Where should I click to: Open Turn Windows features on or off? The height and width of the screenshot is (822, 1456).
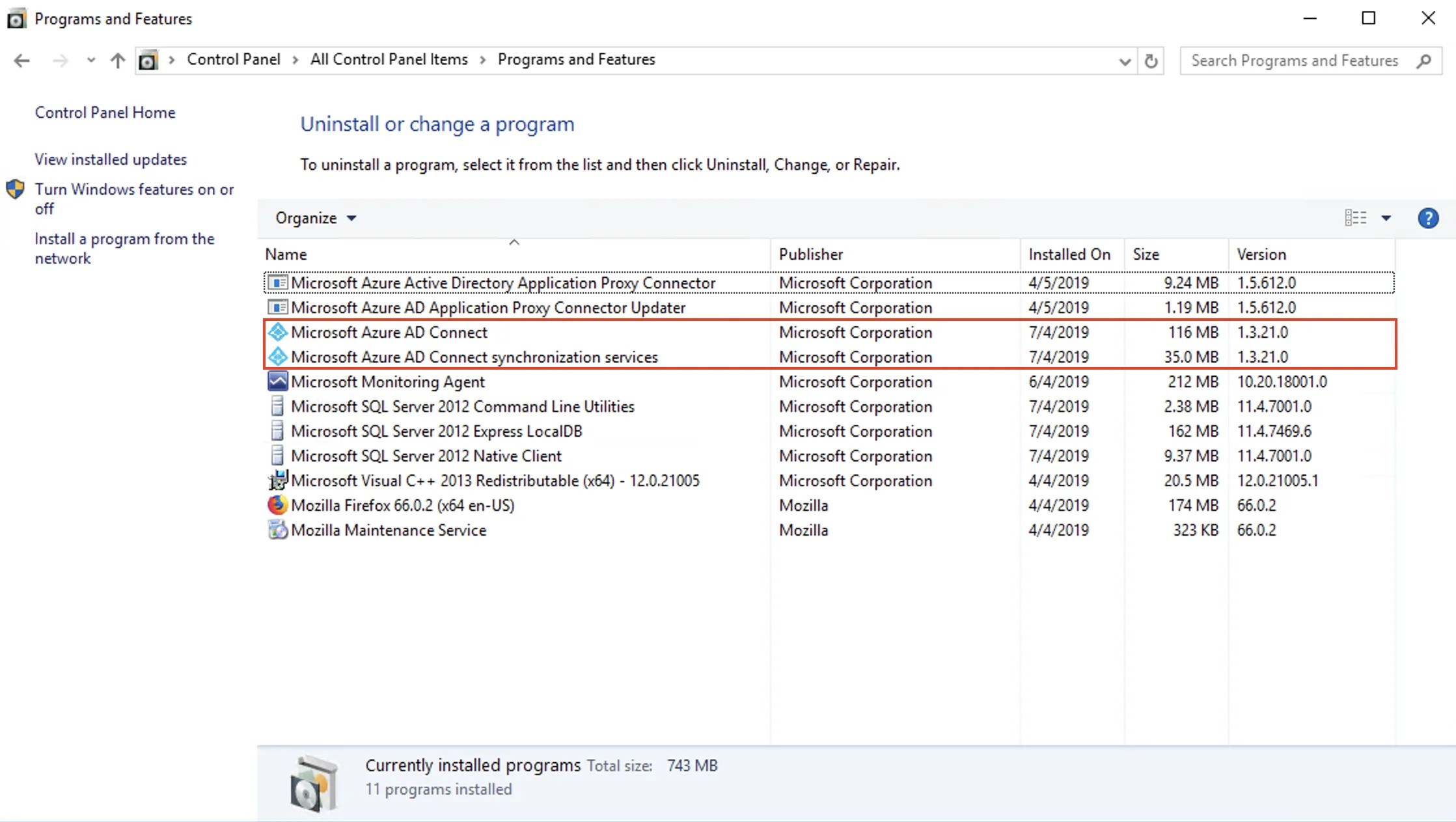pyautogui.click(x=134, y=199)
